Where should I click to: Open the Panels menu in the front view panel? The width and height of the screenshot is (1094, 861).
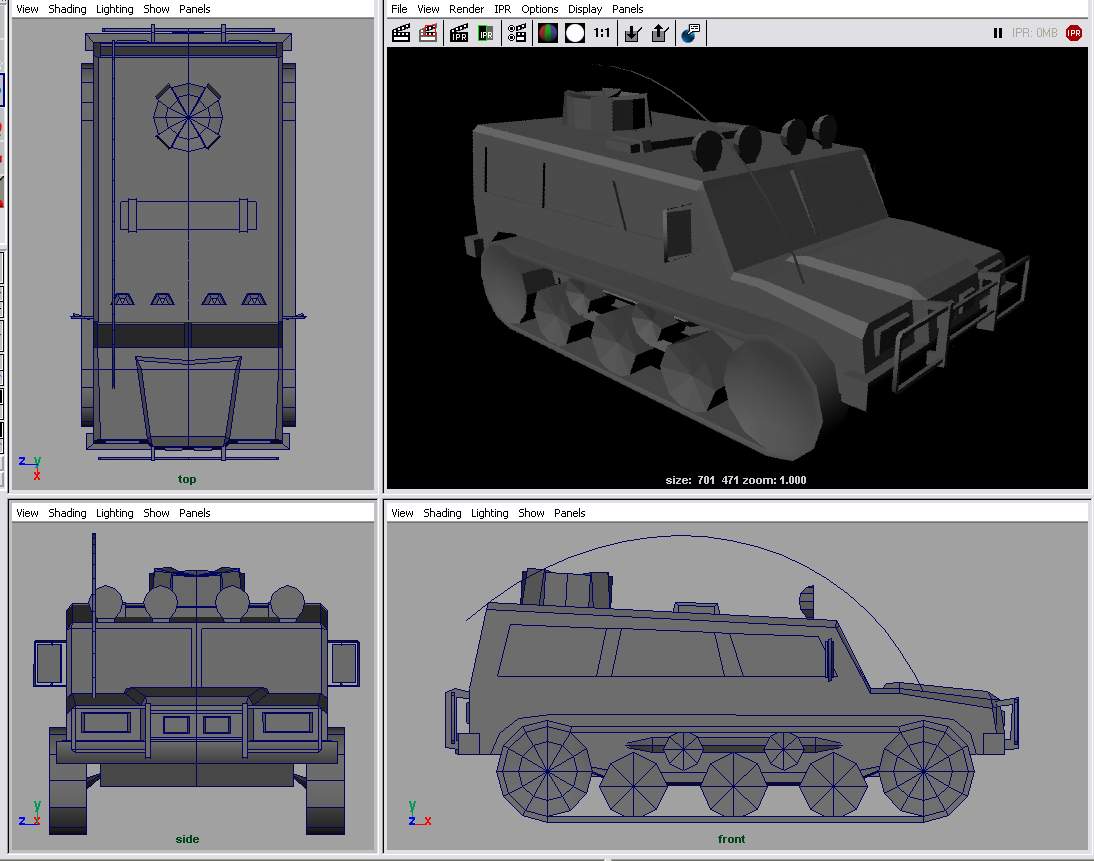(569, 513)
